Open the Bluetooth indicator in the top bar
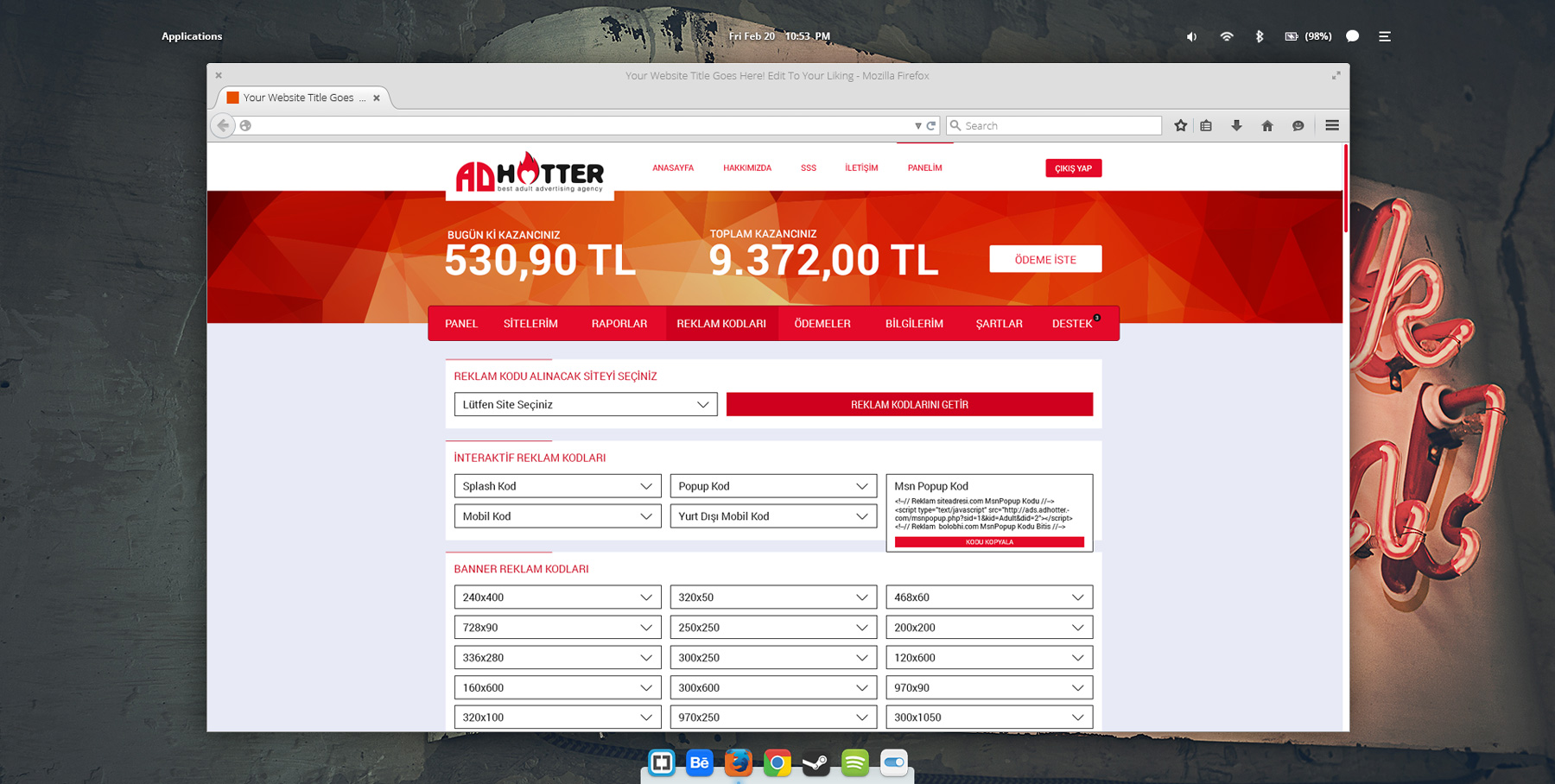1555x784 pixels. pos(1260,36)
